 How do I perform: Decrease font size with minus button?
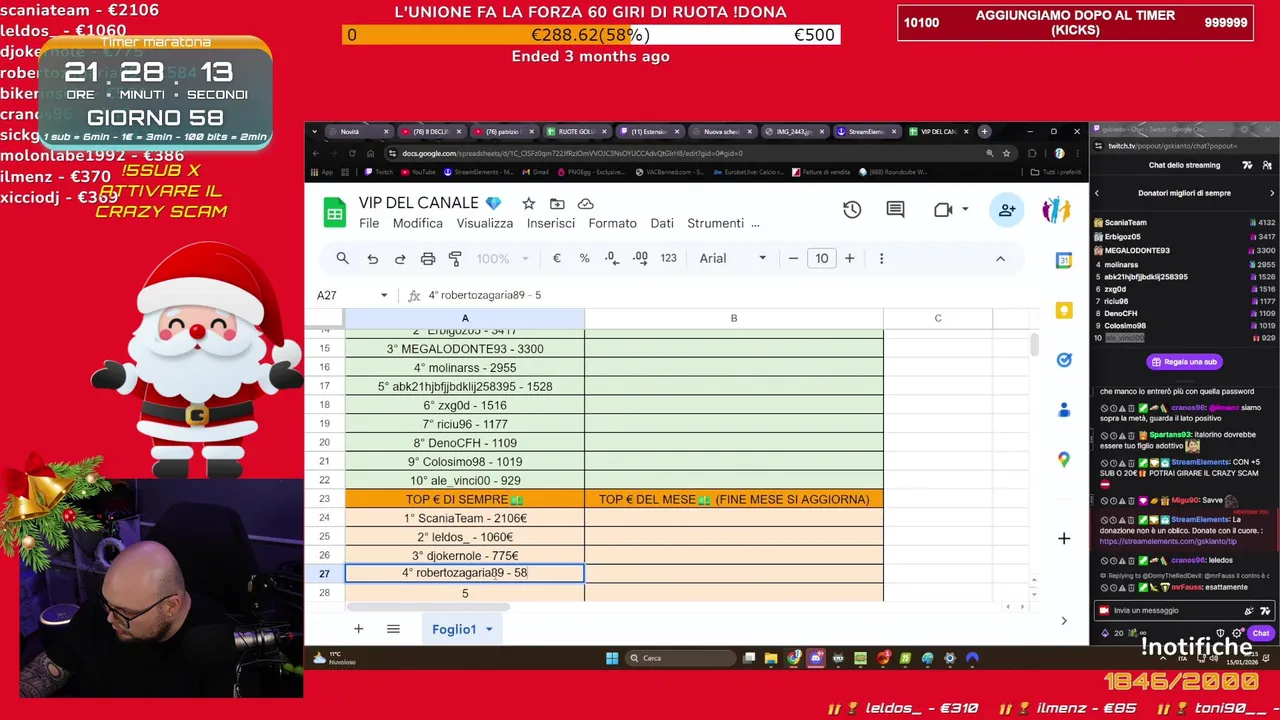point(793,258)
